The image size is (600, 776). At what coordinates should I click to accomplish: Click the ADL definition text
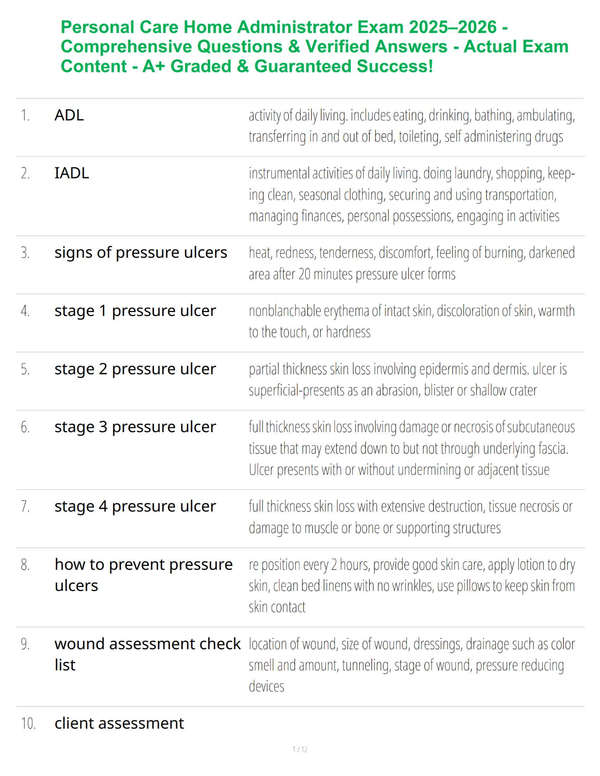click(412, 126)
